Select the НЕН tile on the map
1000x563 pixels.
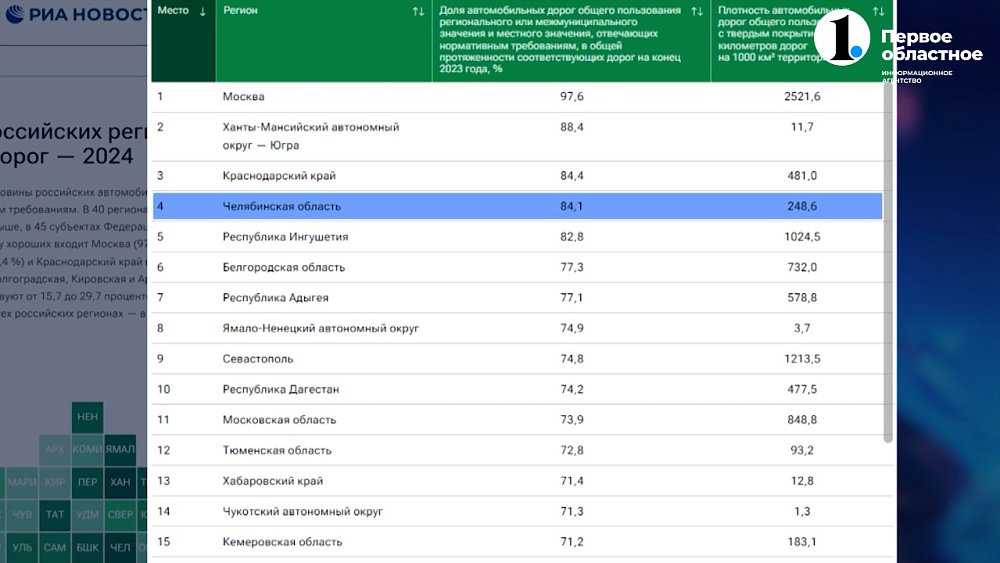click(88, 416)
